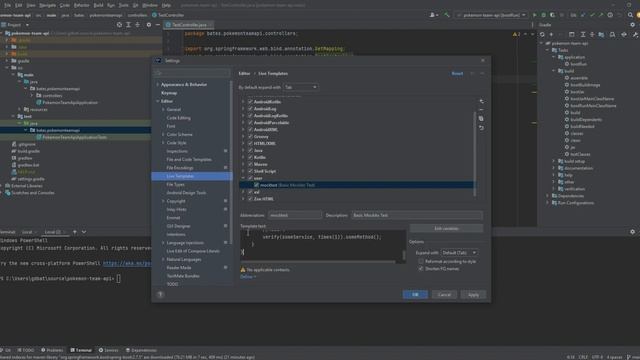The image size is (640, 360).
Task: Open Gradle panel options gear
Action: pos(633,25)
